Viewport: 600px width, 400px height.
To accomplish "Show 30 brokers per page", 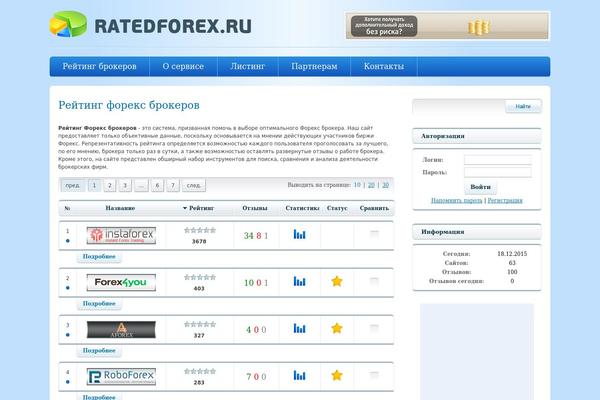I will [385, 185].
